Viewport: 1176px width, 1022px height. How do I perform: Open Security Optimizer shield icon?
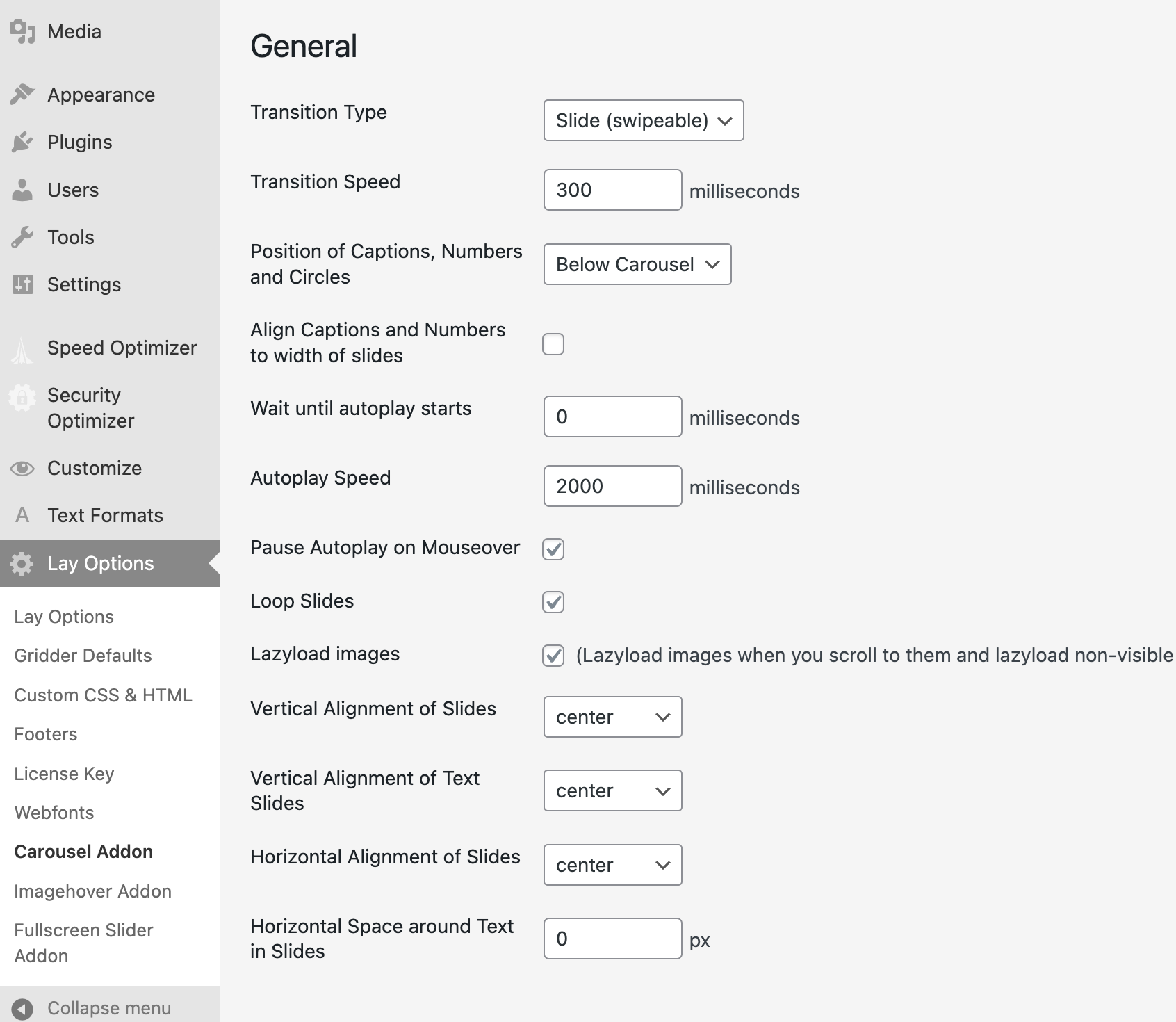point(22,398)
